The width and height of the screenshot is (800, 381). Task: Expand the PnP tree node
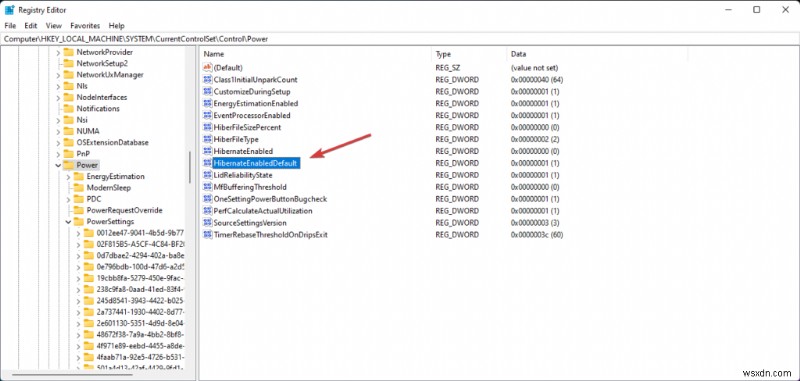click(58, 154)
